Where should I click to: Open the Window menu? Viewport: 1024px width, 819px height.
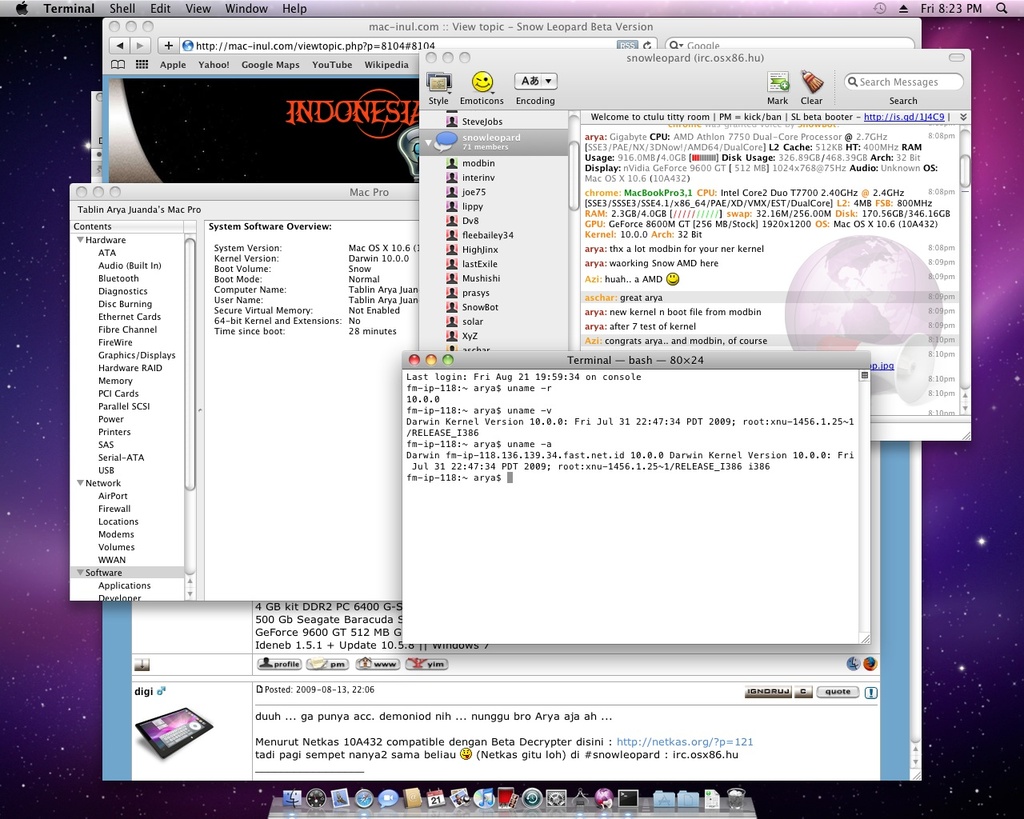(x=246, y=8)
